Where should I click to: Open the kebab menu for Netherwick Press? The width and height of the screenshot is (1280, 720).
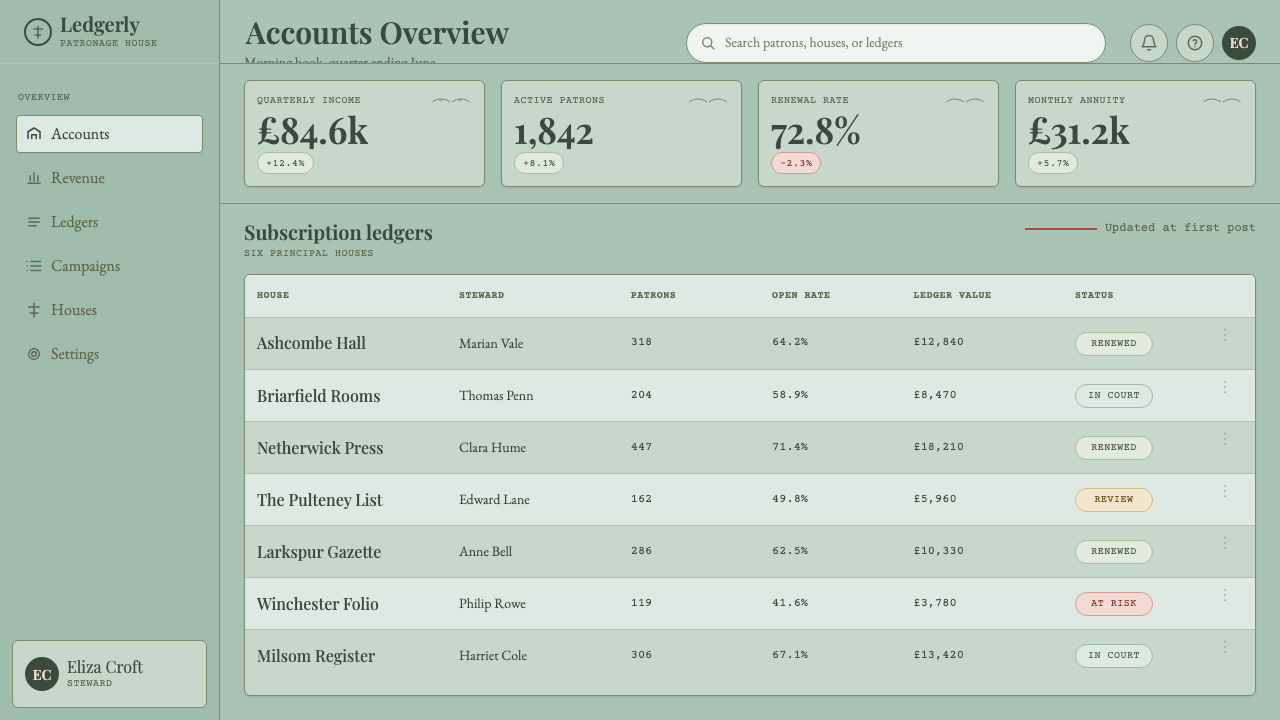tap(1225, 439)
